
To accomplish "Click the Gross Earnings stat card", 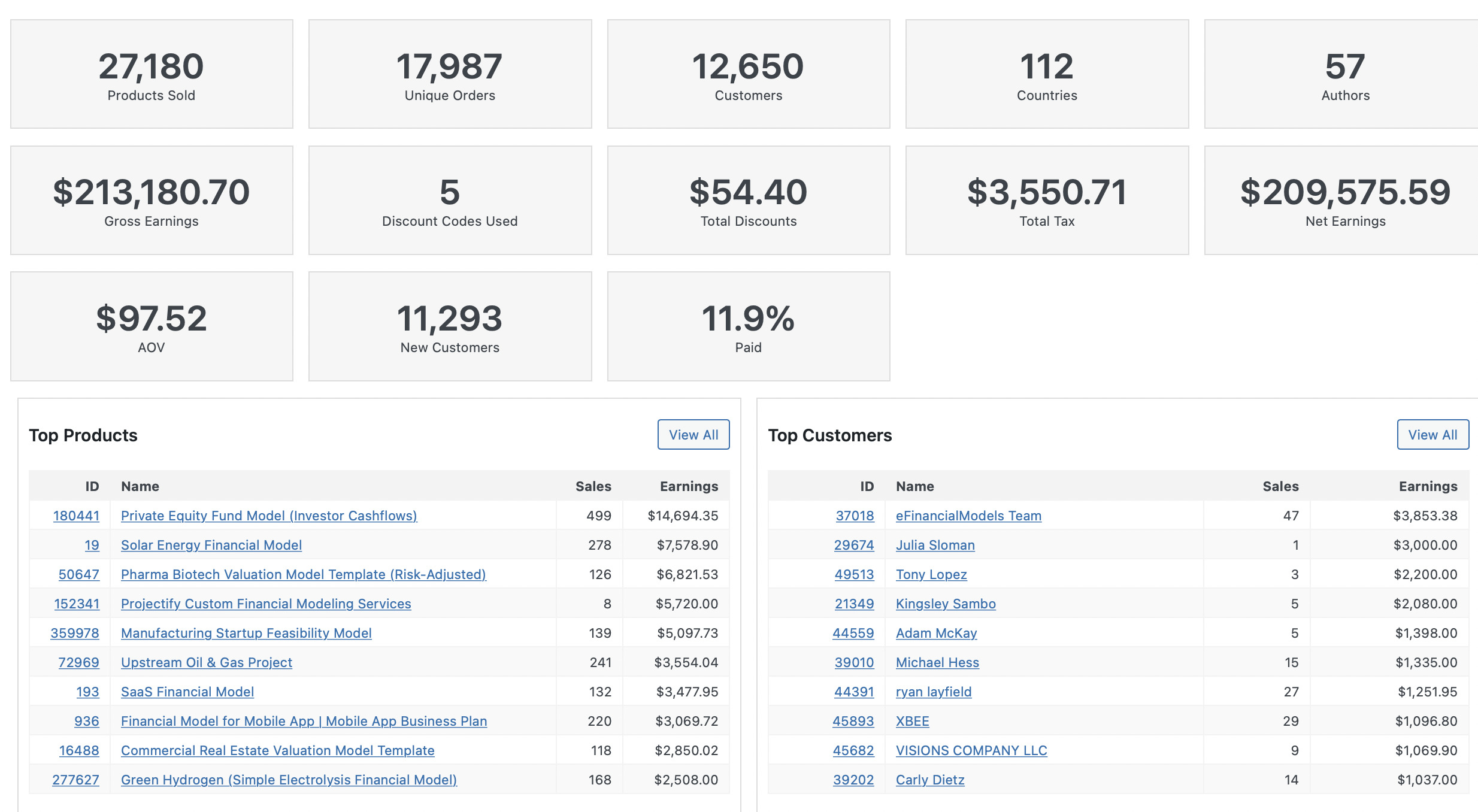I will click(x=152, y=200).
